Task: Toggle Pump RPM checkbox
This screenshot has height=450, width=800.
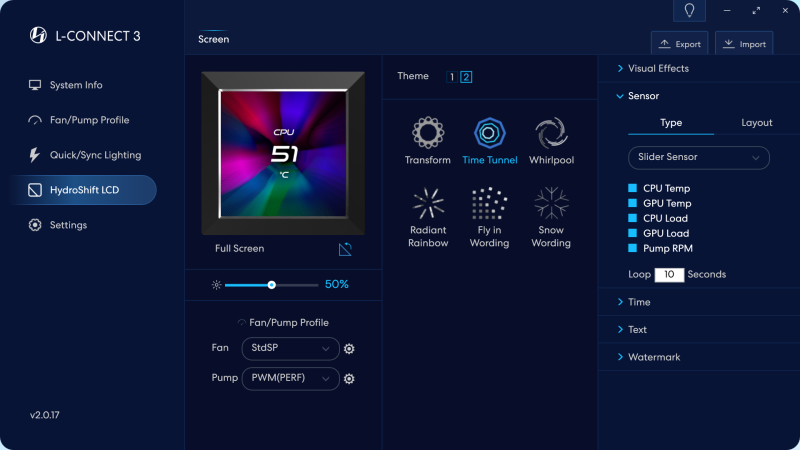Action: [x=633, y=248]
